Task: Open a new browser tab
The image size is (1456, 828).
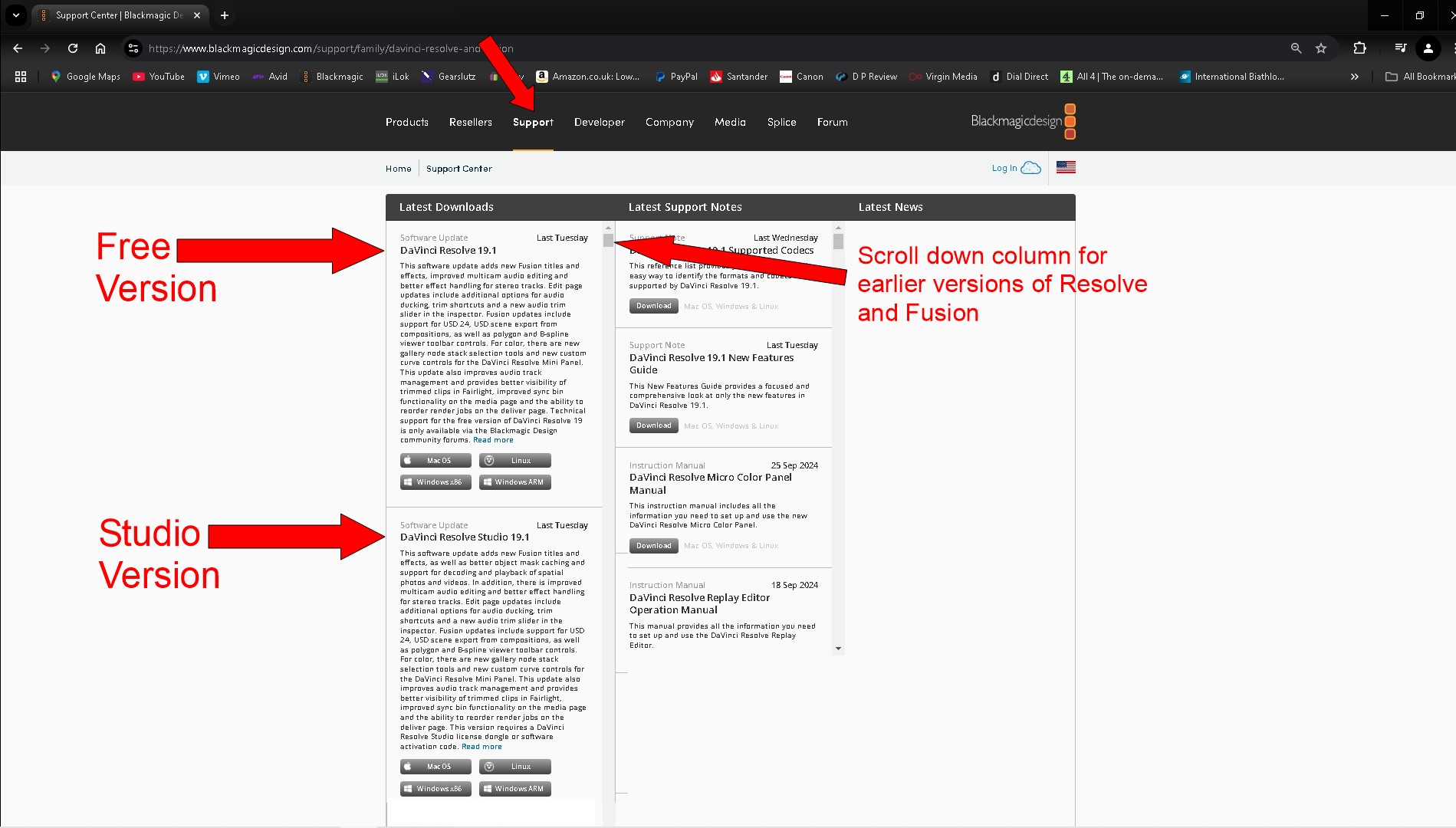Action: (225, 15)
